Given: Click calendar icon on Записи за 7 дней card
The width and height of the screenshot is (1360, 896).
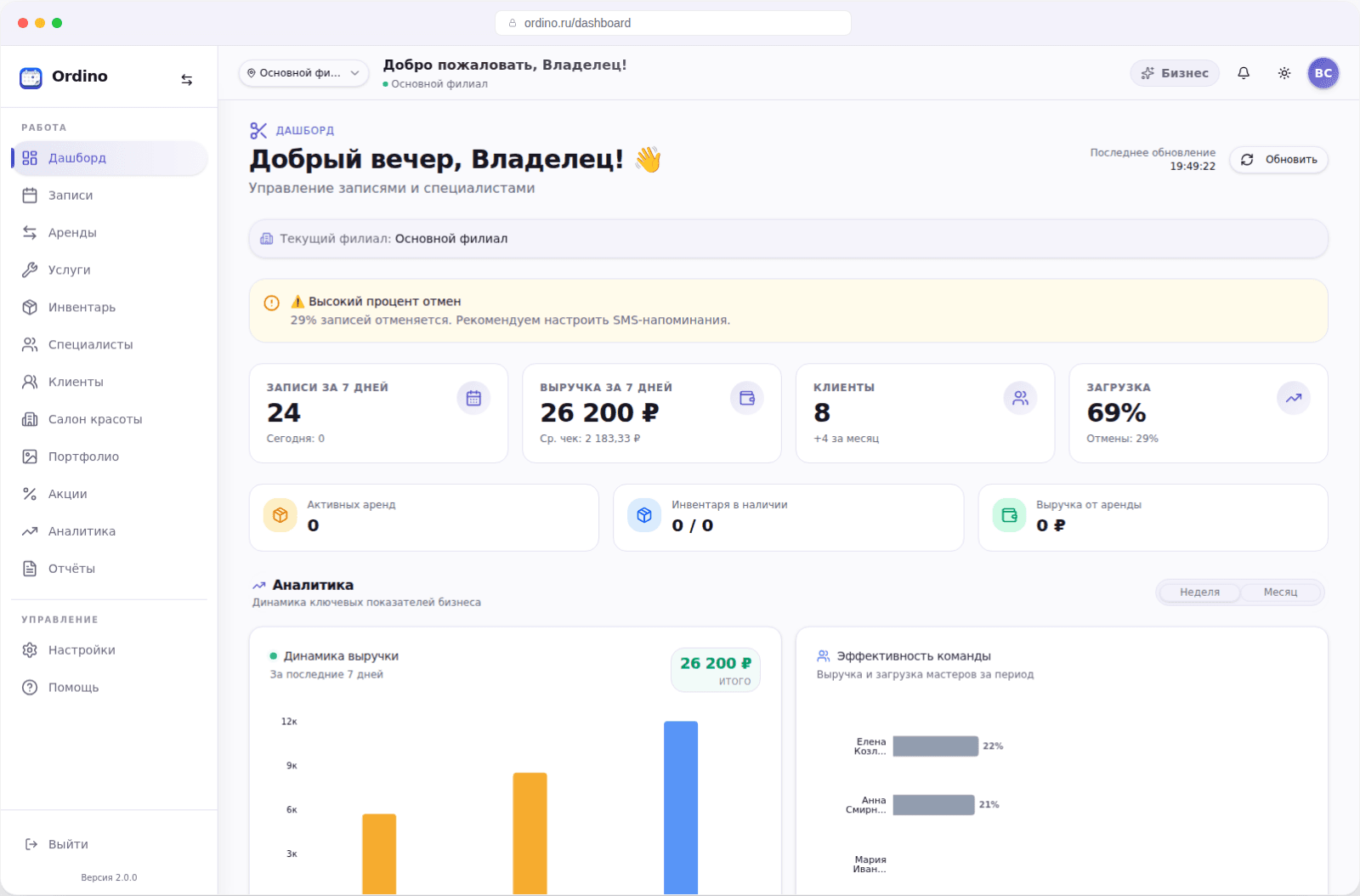Looking at the screenshot, I should (x=473, y=398).
